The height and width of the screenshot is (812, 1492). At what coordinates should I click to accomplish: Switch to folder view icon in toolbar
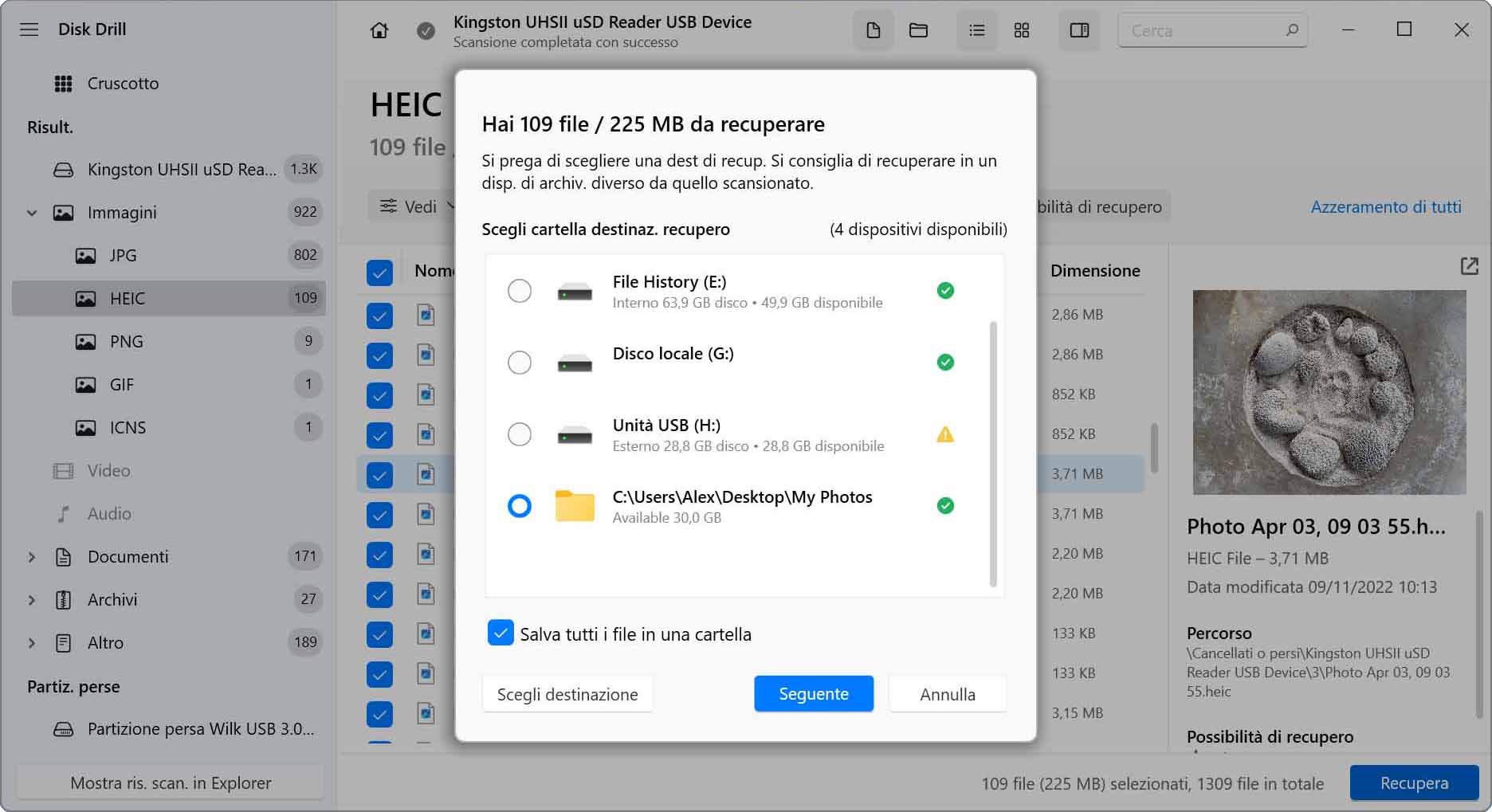[918, 30]
